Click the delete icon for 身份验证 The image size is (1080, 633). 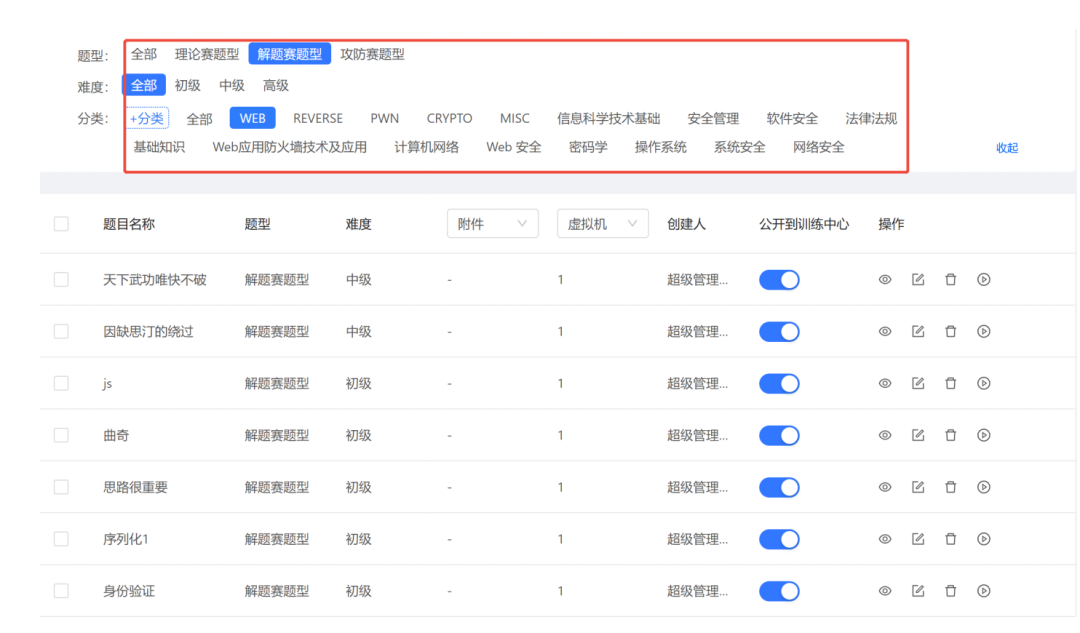(x=950, y=591)
